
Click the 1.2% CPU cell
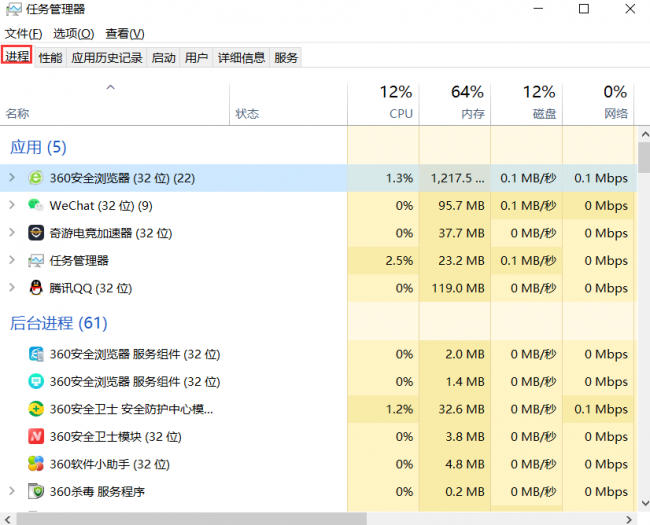tap(383, 409)
